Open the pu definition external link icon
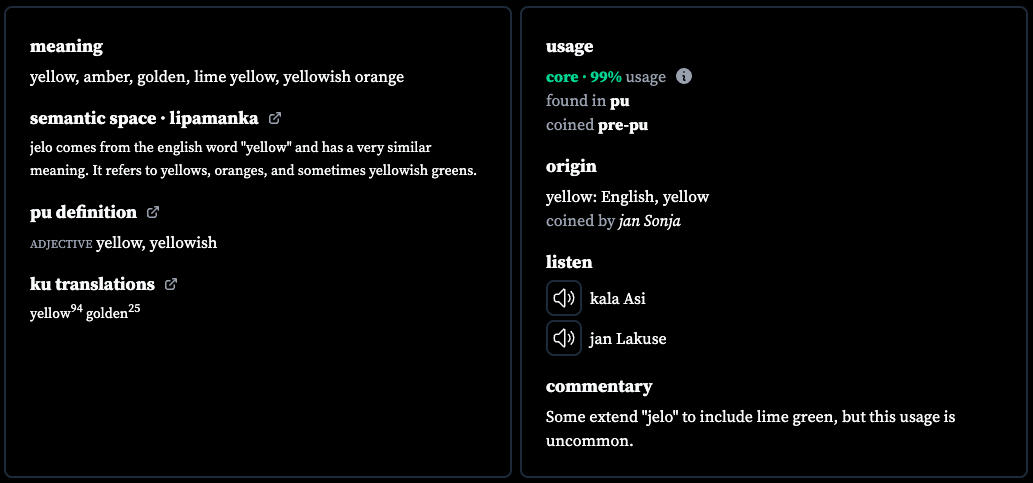 [153, 212]
